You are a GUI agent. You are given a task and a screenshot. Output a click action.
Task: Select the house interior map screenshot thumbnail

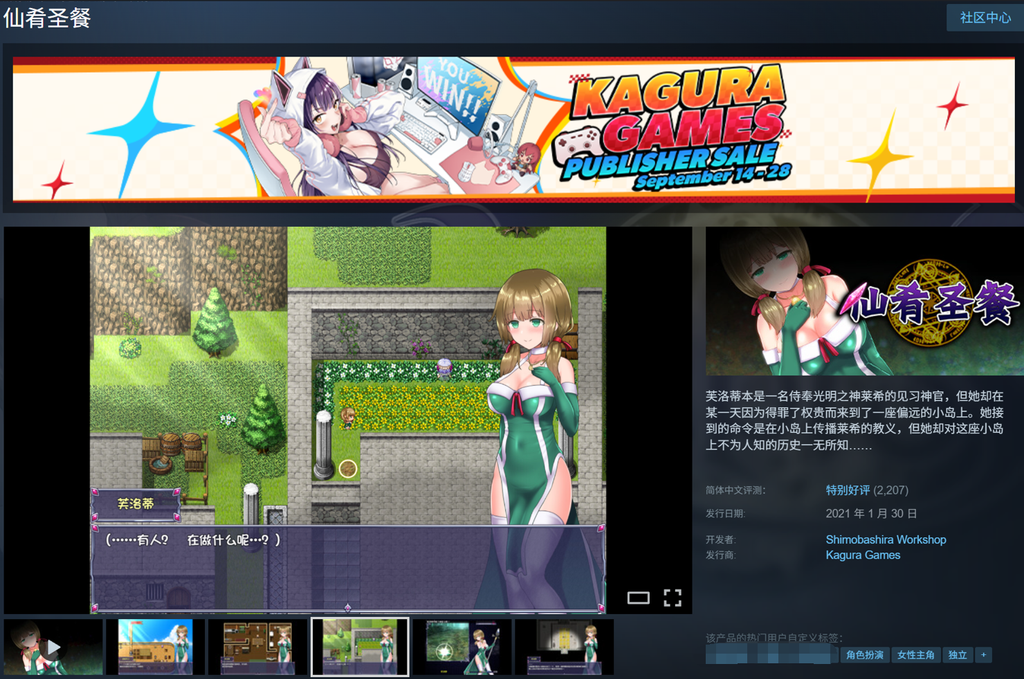(258, 647)
